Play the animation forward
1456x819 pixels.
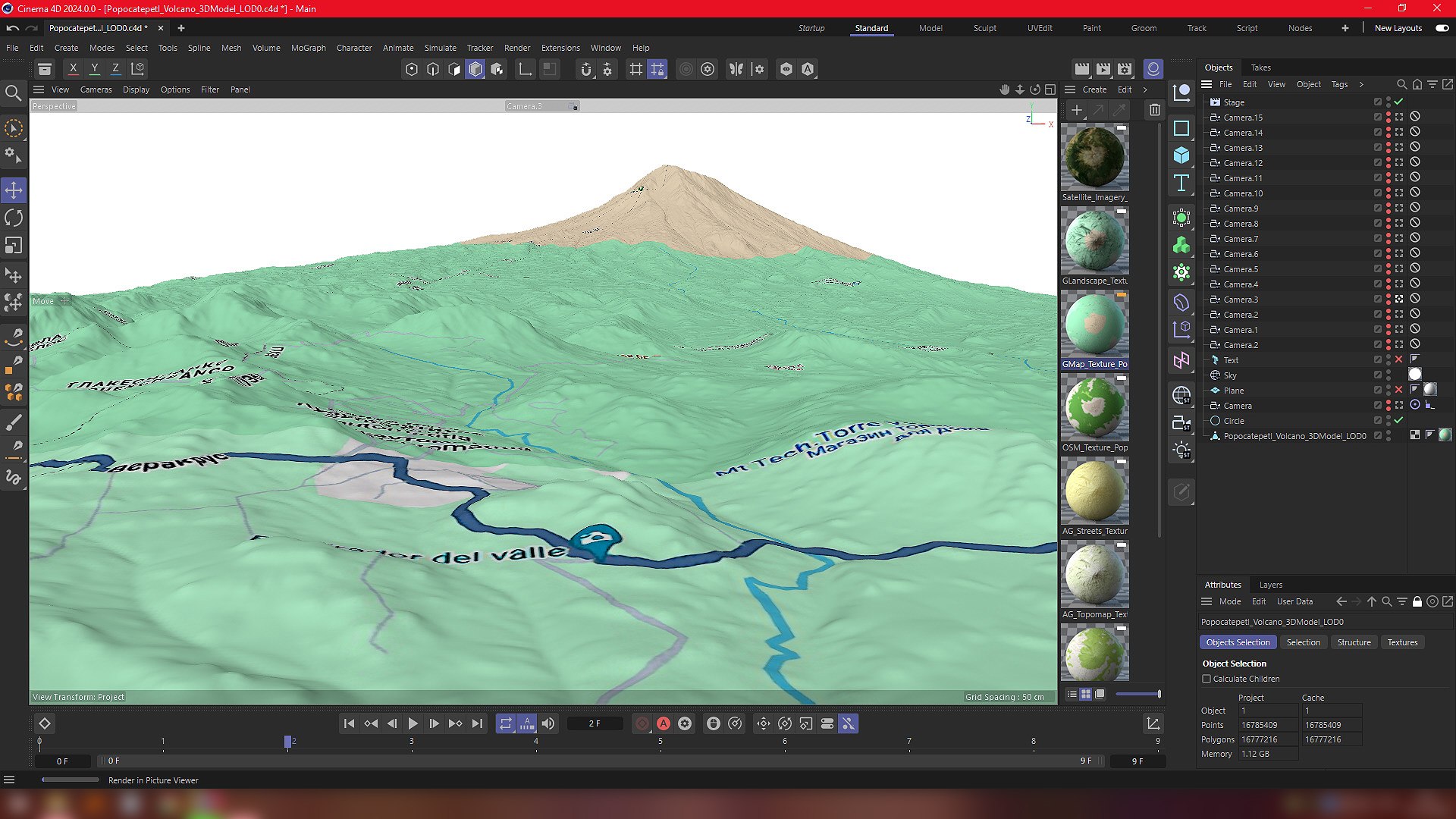point(413,723)
